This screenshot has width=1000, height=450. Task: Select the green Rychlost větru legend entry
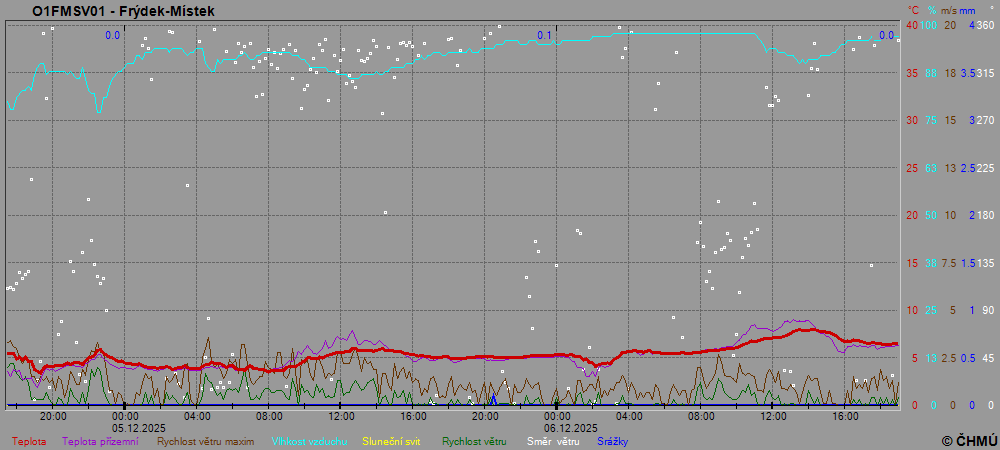point(477,441)
